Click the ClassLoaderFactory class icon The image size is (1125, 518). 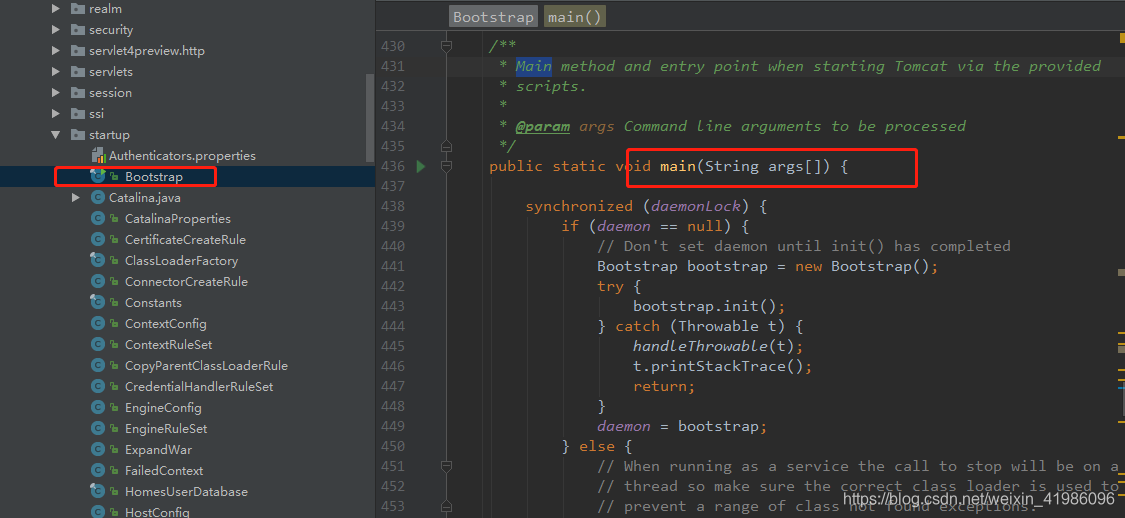coord(98,260)
